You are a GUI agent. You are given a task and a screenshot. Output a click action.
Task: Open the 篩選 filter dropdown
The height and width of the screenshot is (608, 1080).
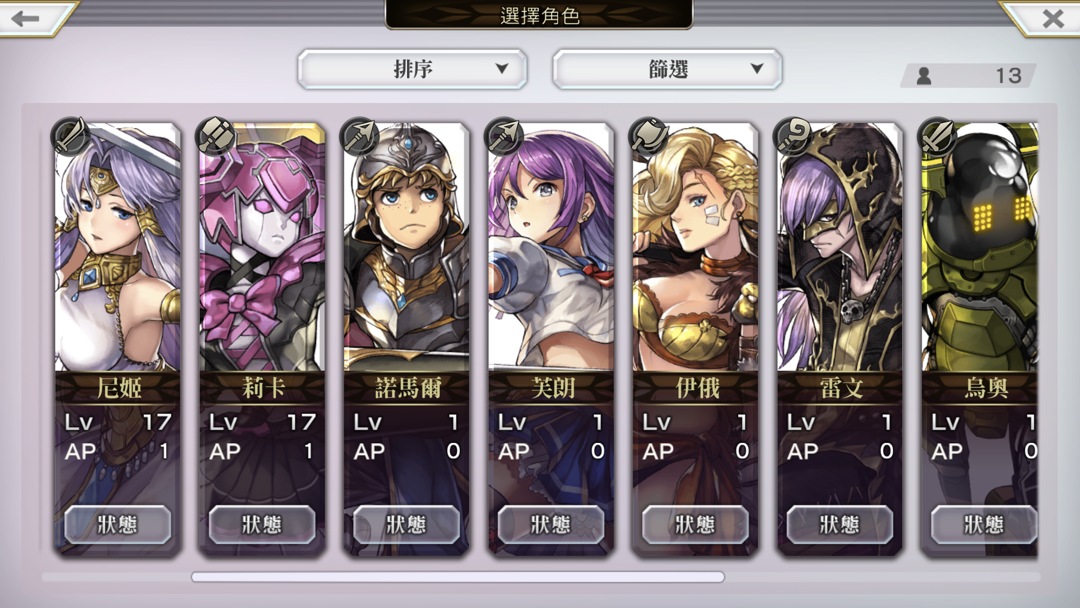pyautogui.click(x=667, y=69)
